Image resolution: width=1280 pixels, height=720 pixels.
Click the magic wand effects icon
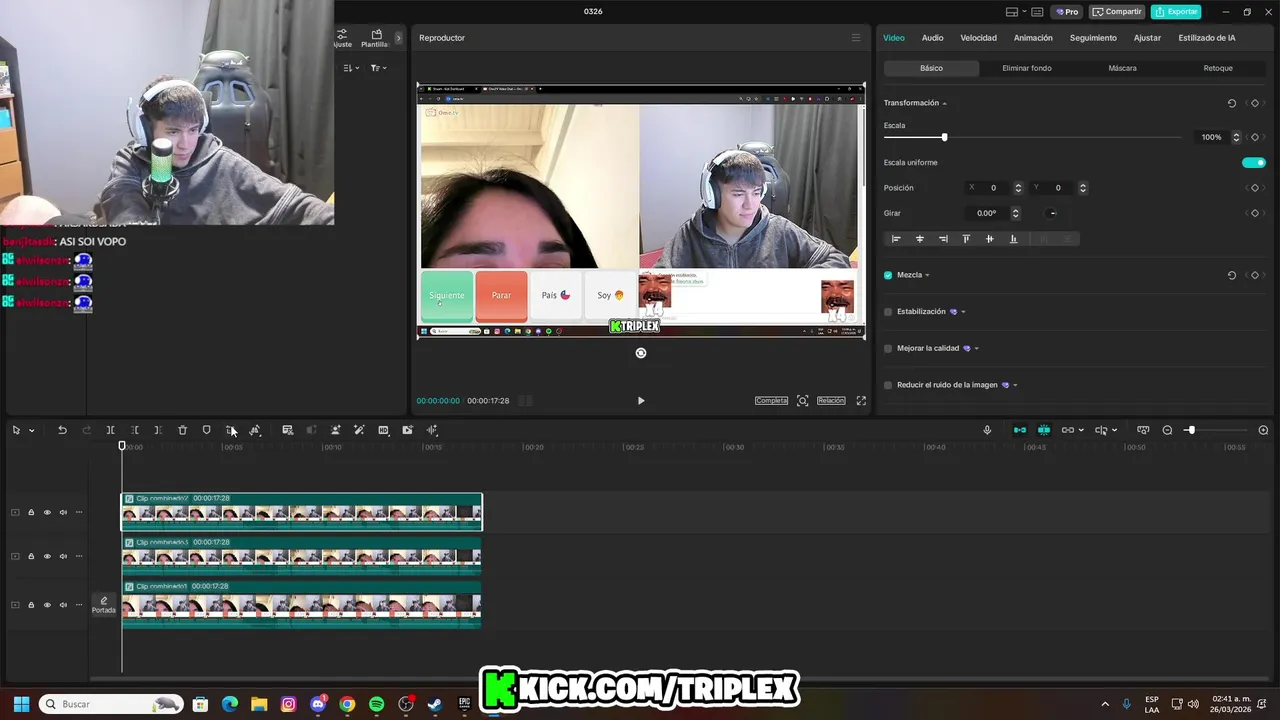[x=359, y=430]
